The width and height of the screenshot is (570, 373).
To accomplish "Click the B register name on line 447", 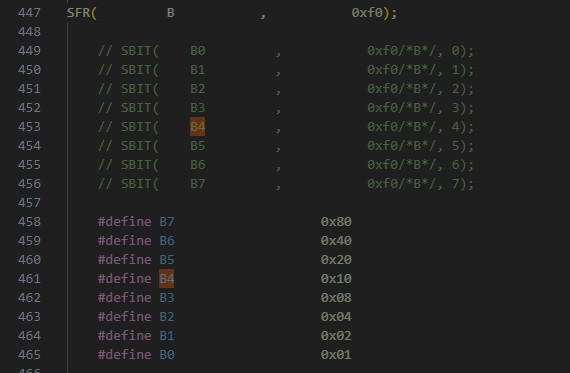I will pyautogui.click(x=170, y=13).
